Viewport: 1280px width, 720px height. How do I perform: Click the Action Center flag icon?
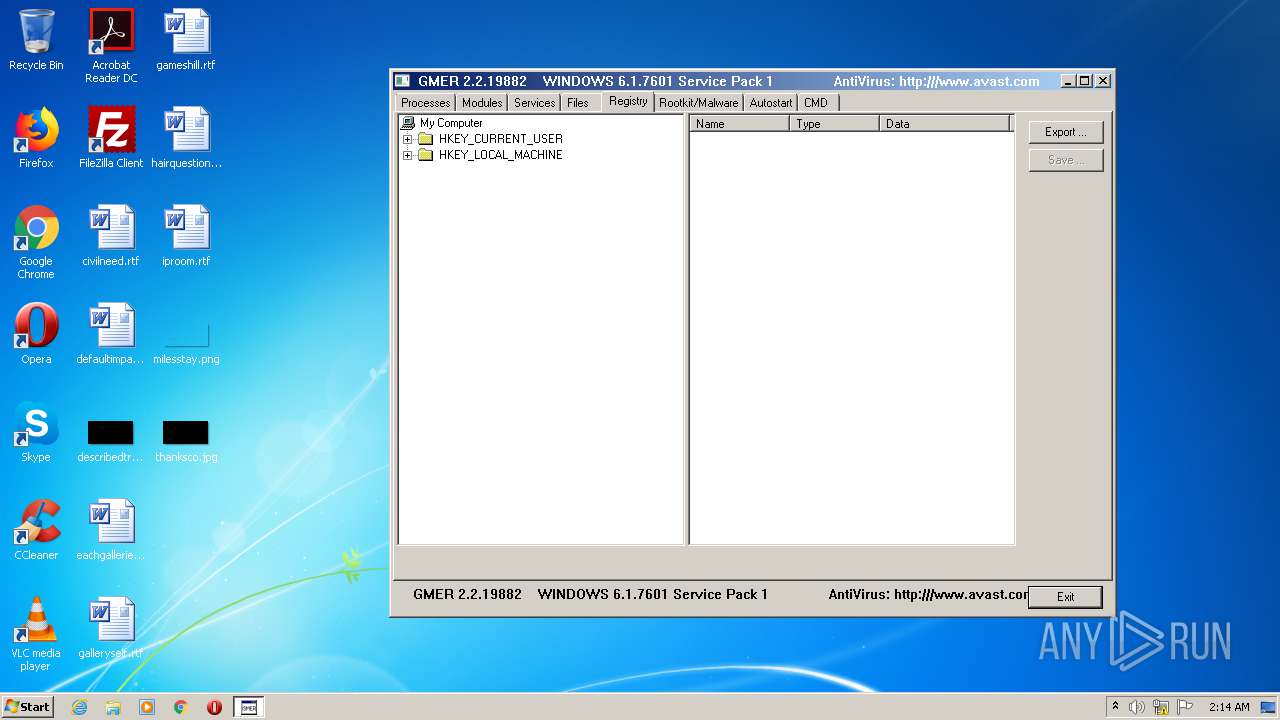pos(1185,707)
